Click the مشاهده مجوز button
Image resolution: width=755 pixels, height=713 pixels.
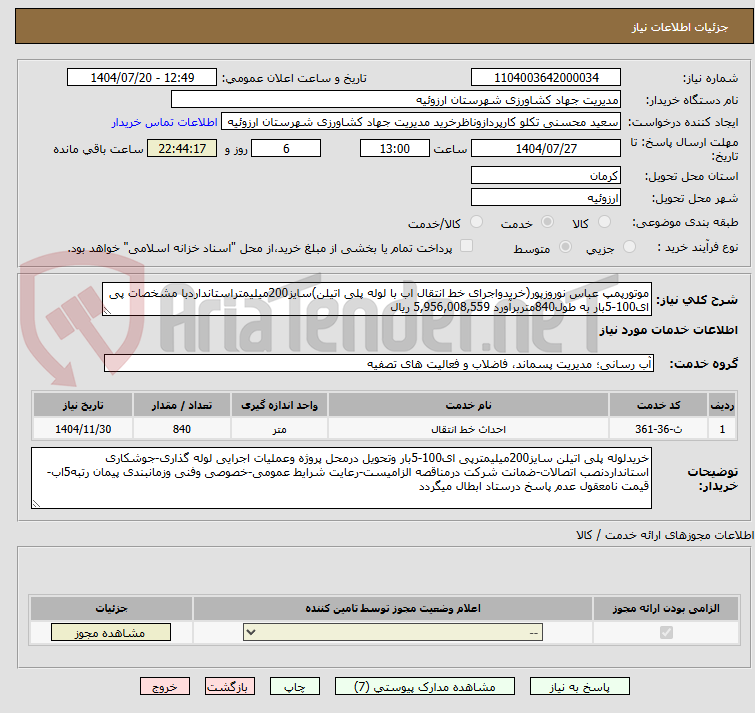(111, 633)
